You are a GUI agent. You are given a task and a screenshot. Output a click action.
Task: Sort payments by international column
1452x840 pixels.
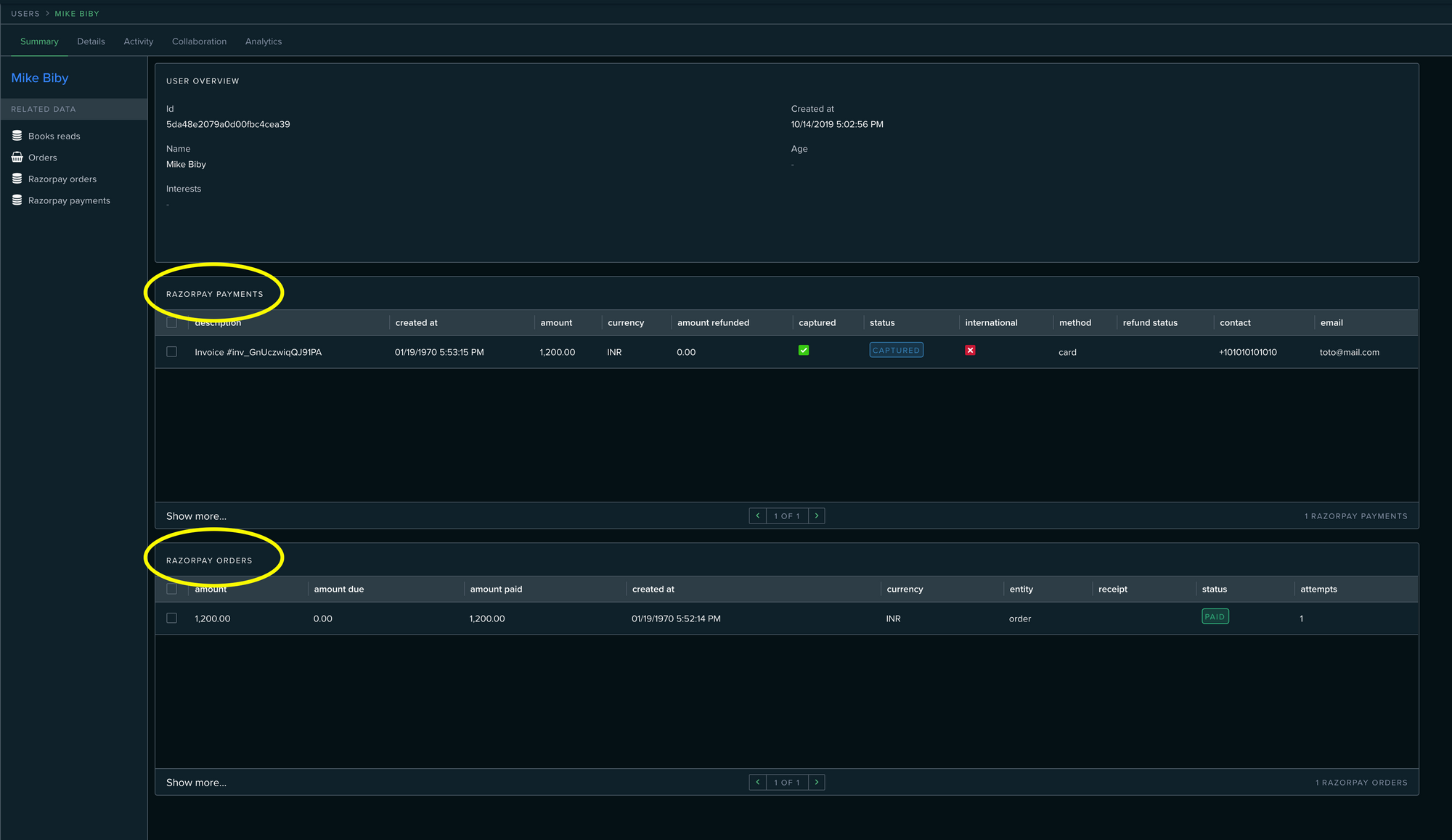[991, 323]
